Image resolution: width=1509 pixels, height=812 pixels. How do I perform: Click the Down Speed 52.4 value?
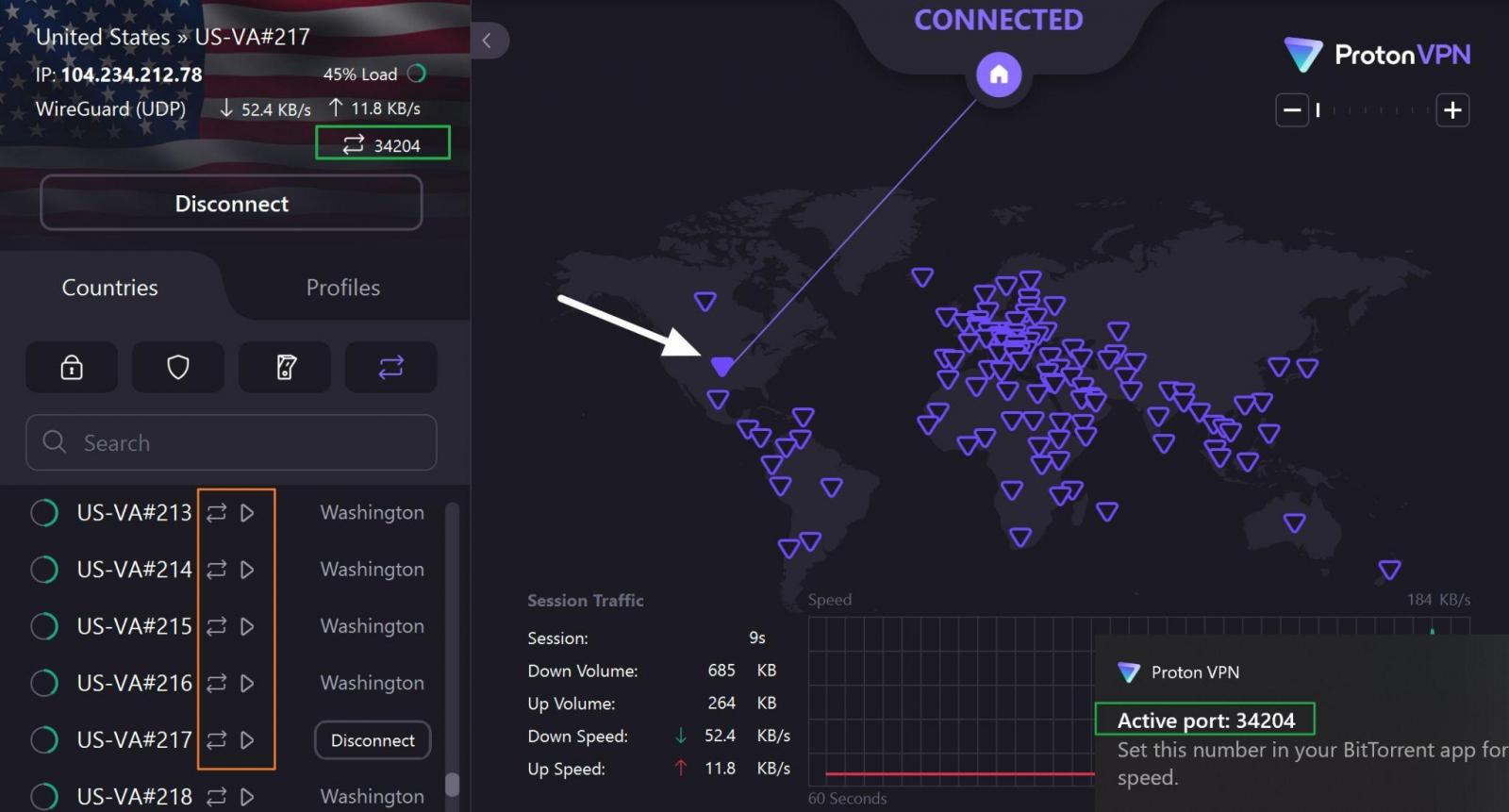click(720, 736)
